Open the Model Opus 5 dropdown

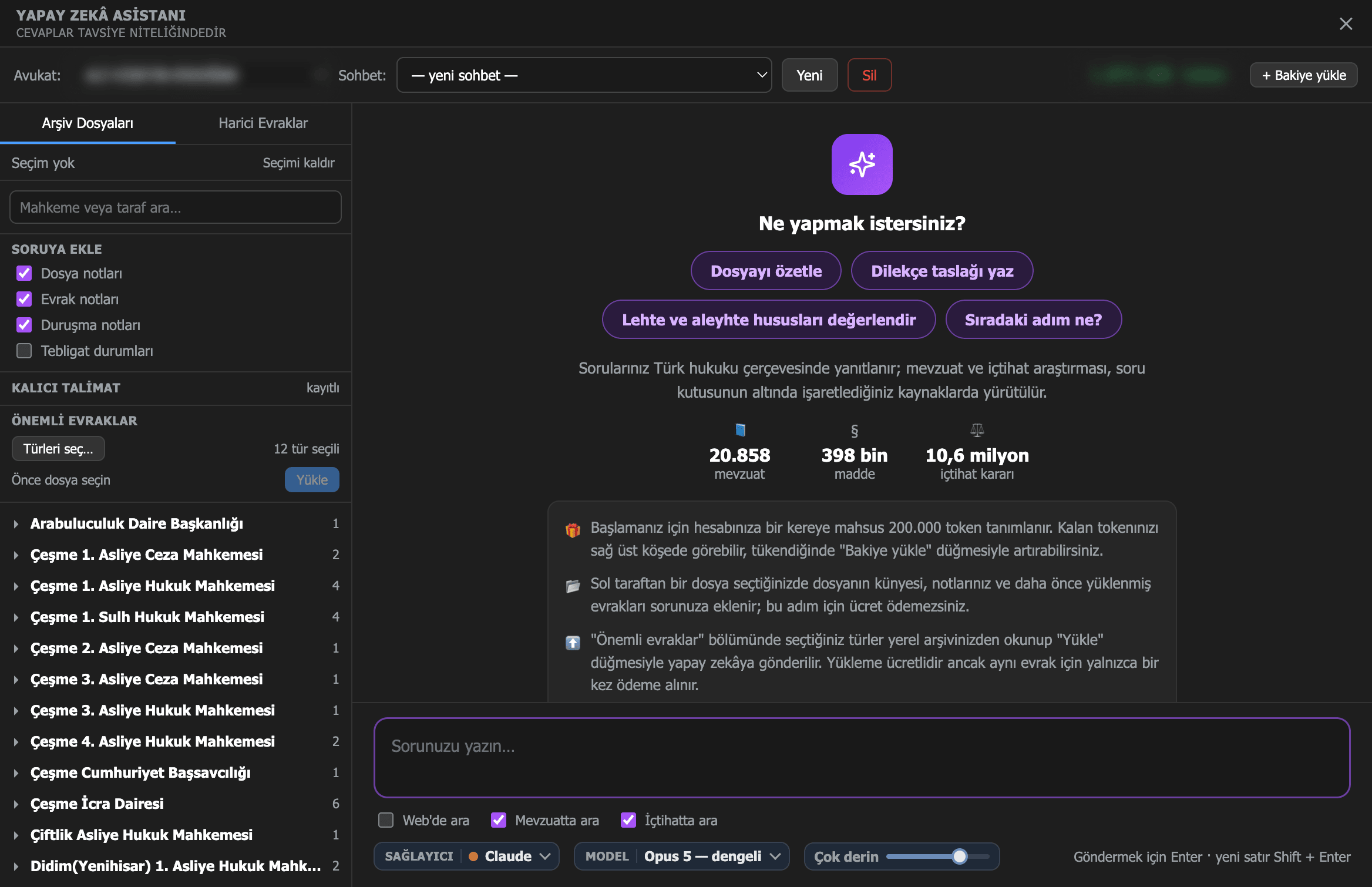point(681,856)
